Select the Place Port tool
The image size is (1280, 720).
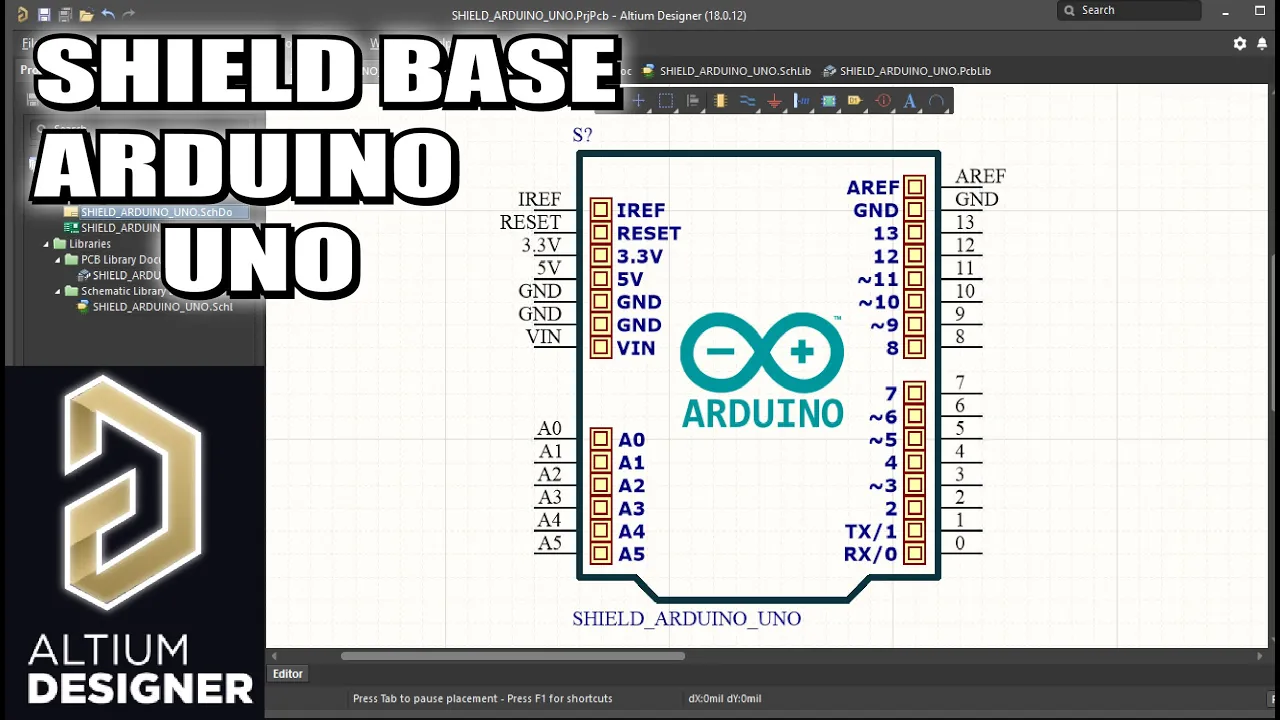[855, 101]
